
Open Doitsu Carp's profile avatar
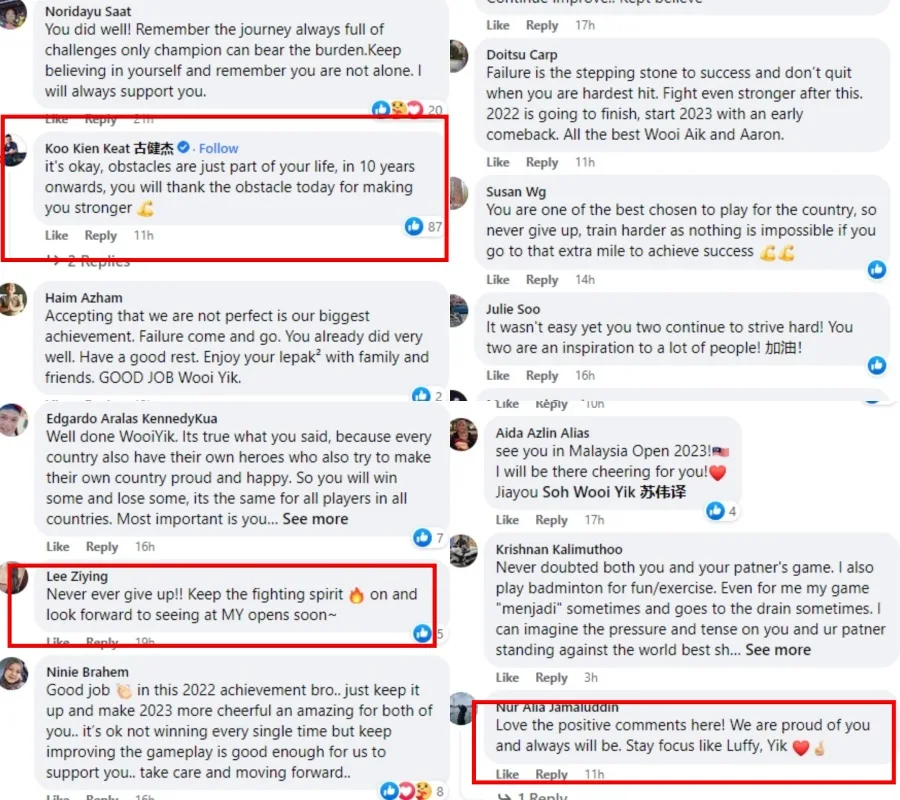(x=457, y=55)
